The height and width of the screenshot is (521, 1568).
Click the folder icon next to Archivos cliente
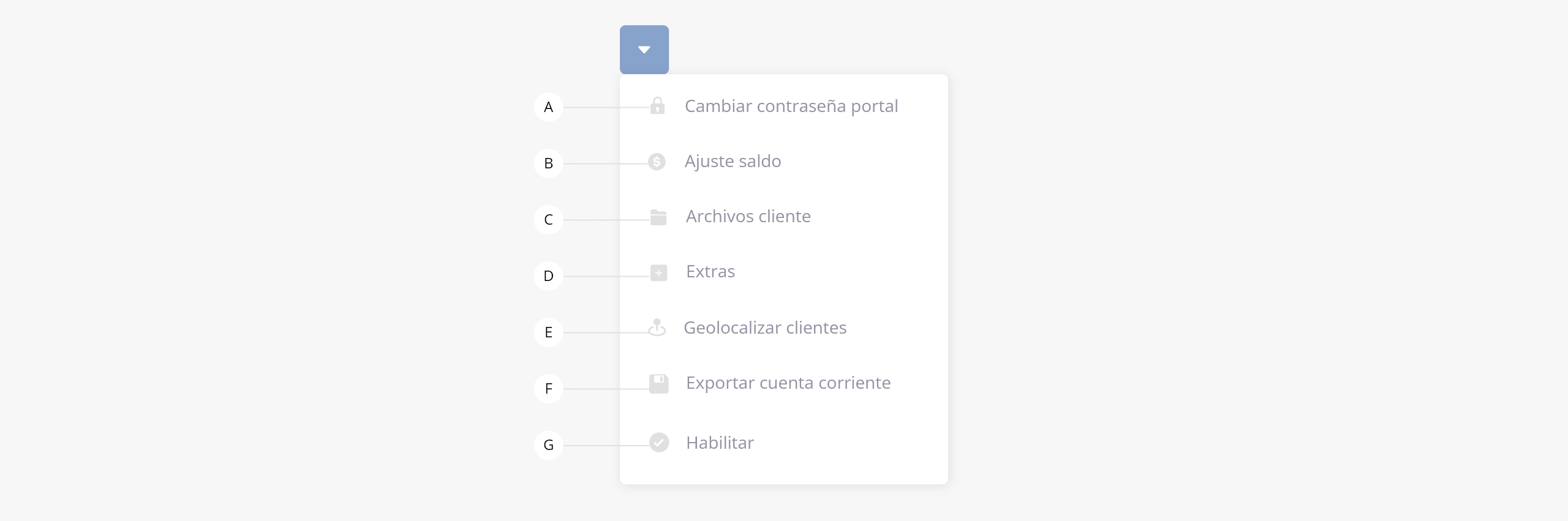[x=658, y=217]
